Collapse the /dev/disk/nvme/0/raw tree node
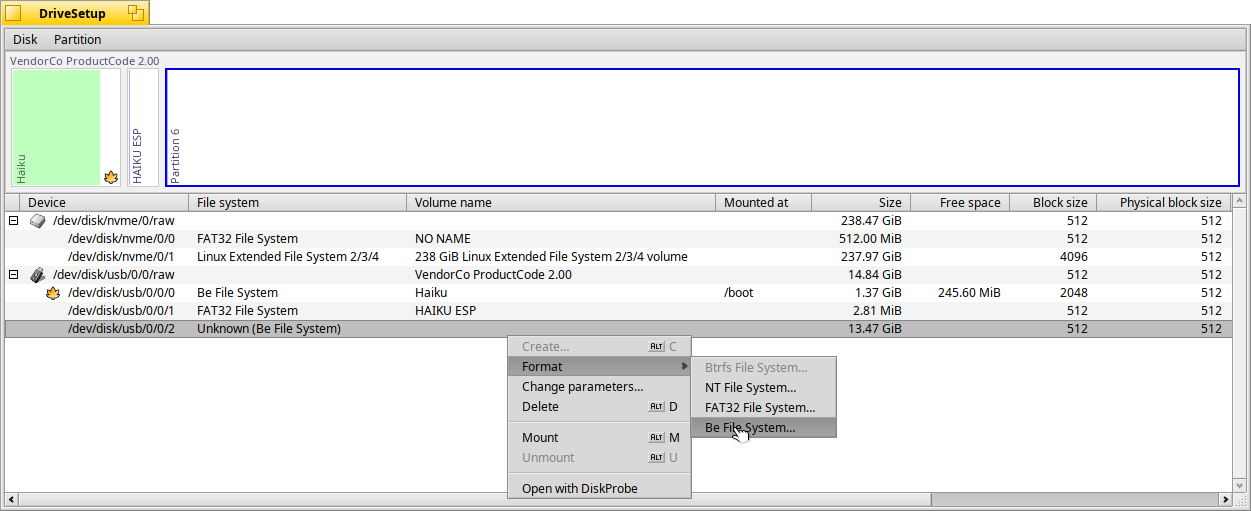This screenshot has height=511, width=1251. coord(14,221)
